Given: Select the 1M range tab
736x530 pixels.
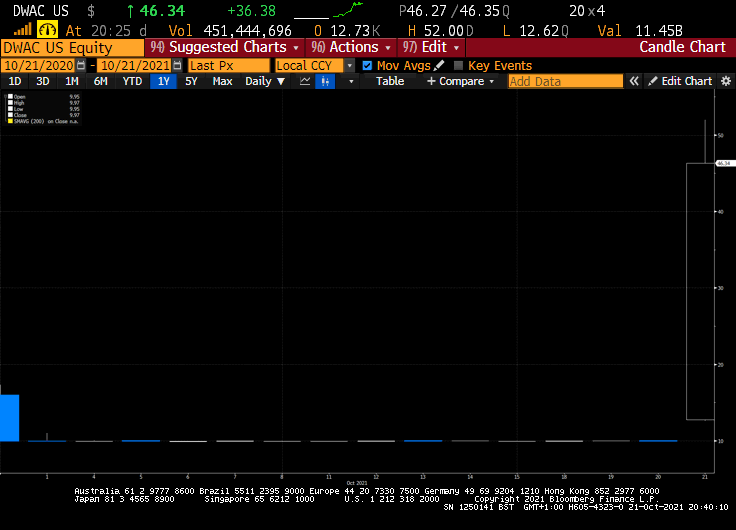Looking at the screenshot, I should point(71,81).
